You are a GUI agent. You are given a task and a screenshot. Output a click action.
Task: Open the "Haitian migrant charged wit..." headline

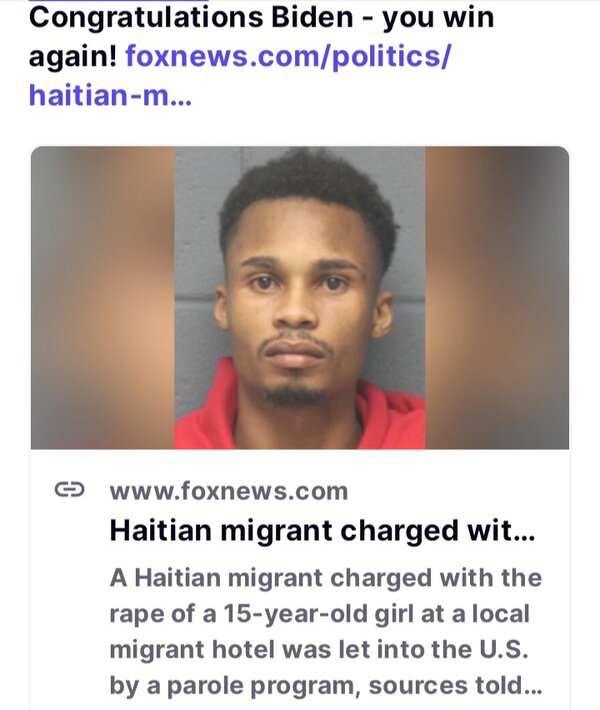coord(322,530)
